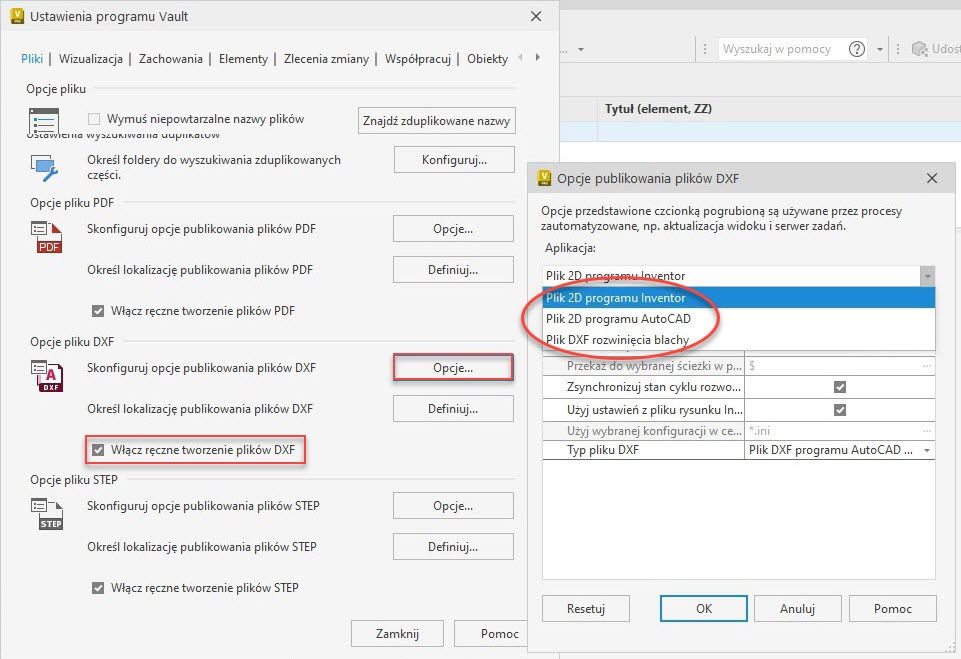This screenshot has width=961, height=659.
Task: Click the PDF file options icon
Action: coord(47,237)
